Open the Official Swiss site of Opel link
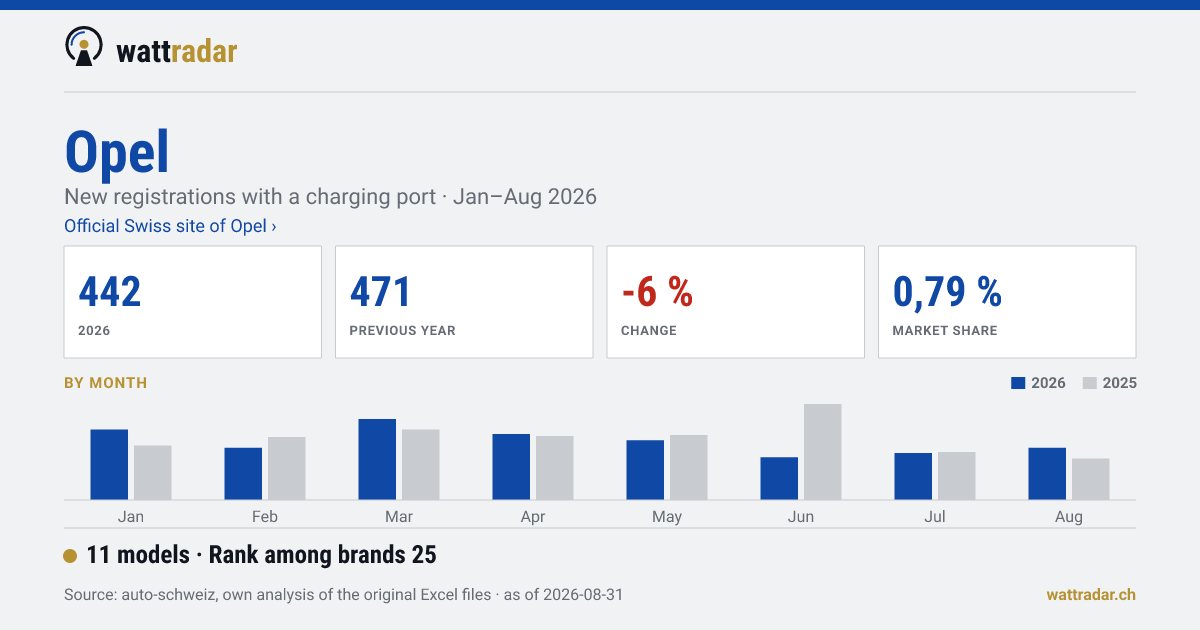Image resolution: width=1200 pixels, height=630 pixels. [x=170, y=226]
